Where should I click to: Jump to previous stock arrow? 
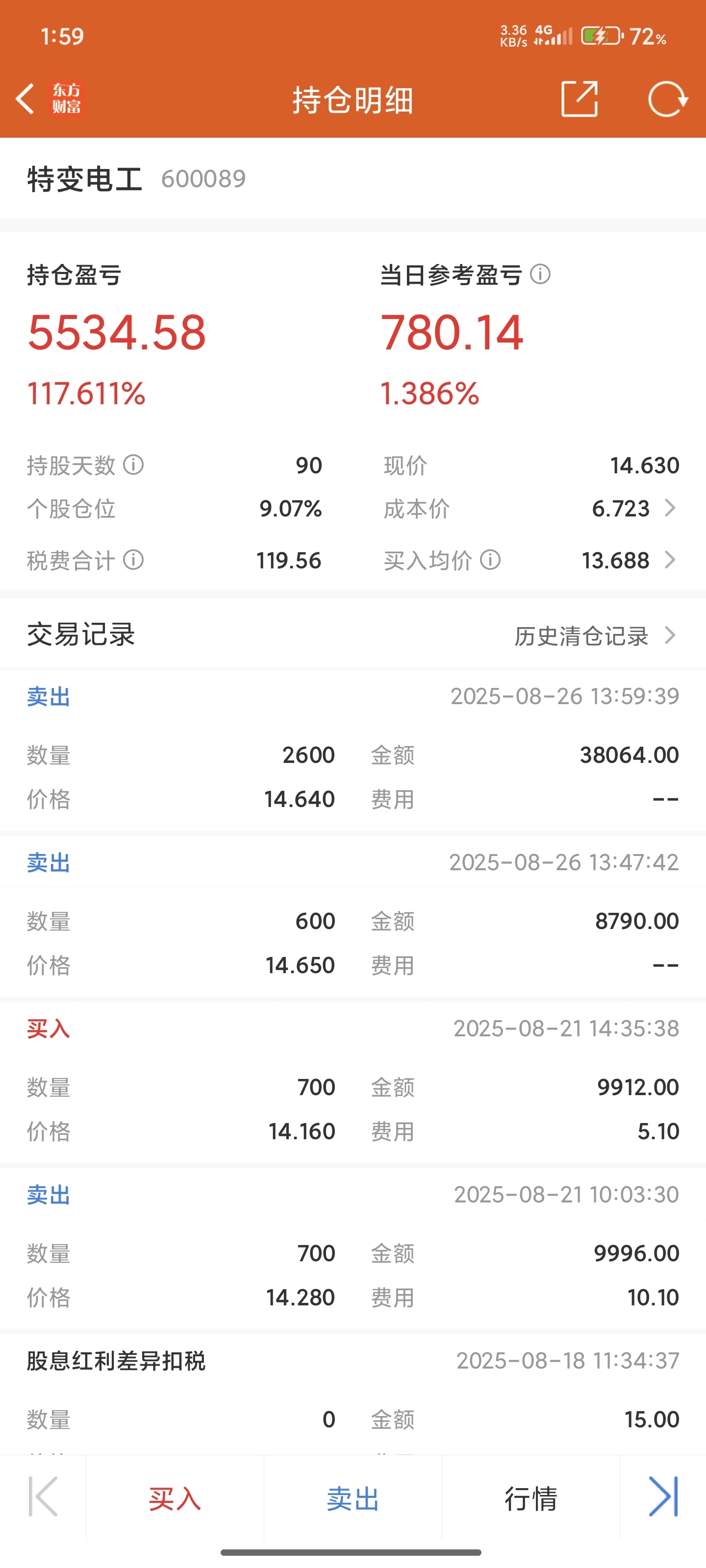coord(43,1497)
